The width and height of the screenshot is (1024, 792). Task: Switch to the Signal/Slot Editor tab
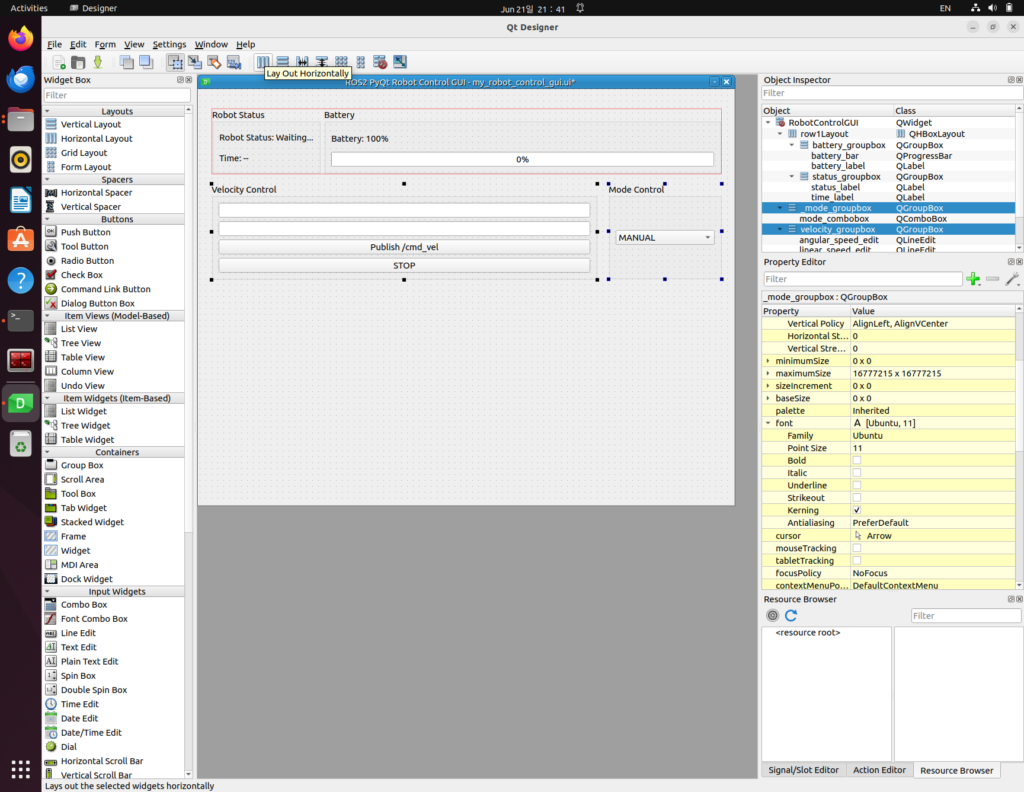803,770
